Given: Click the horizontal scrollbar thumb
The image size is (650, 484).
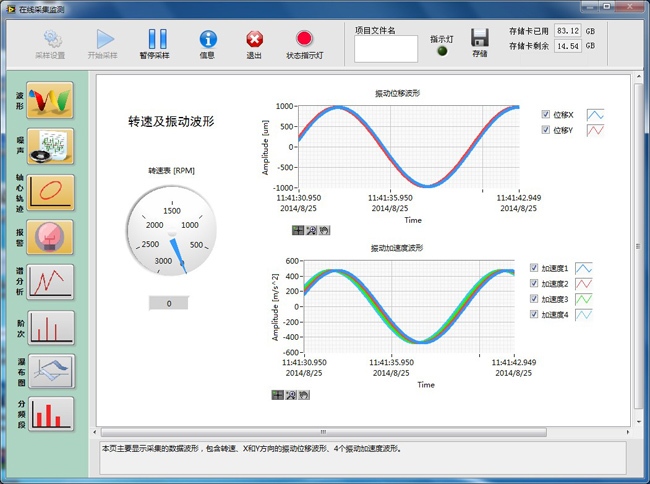Looking at the screenshot, I should click(323, 432).
